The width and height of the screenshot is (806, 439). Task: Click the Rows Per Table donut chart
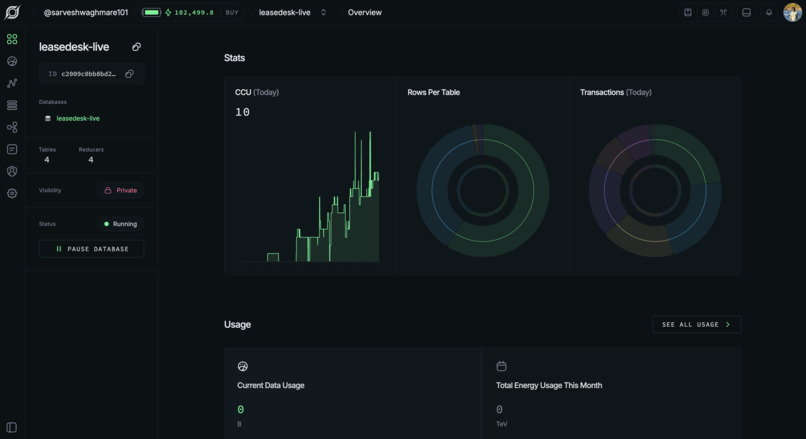pos(482,190)
